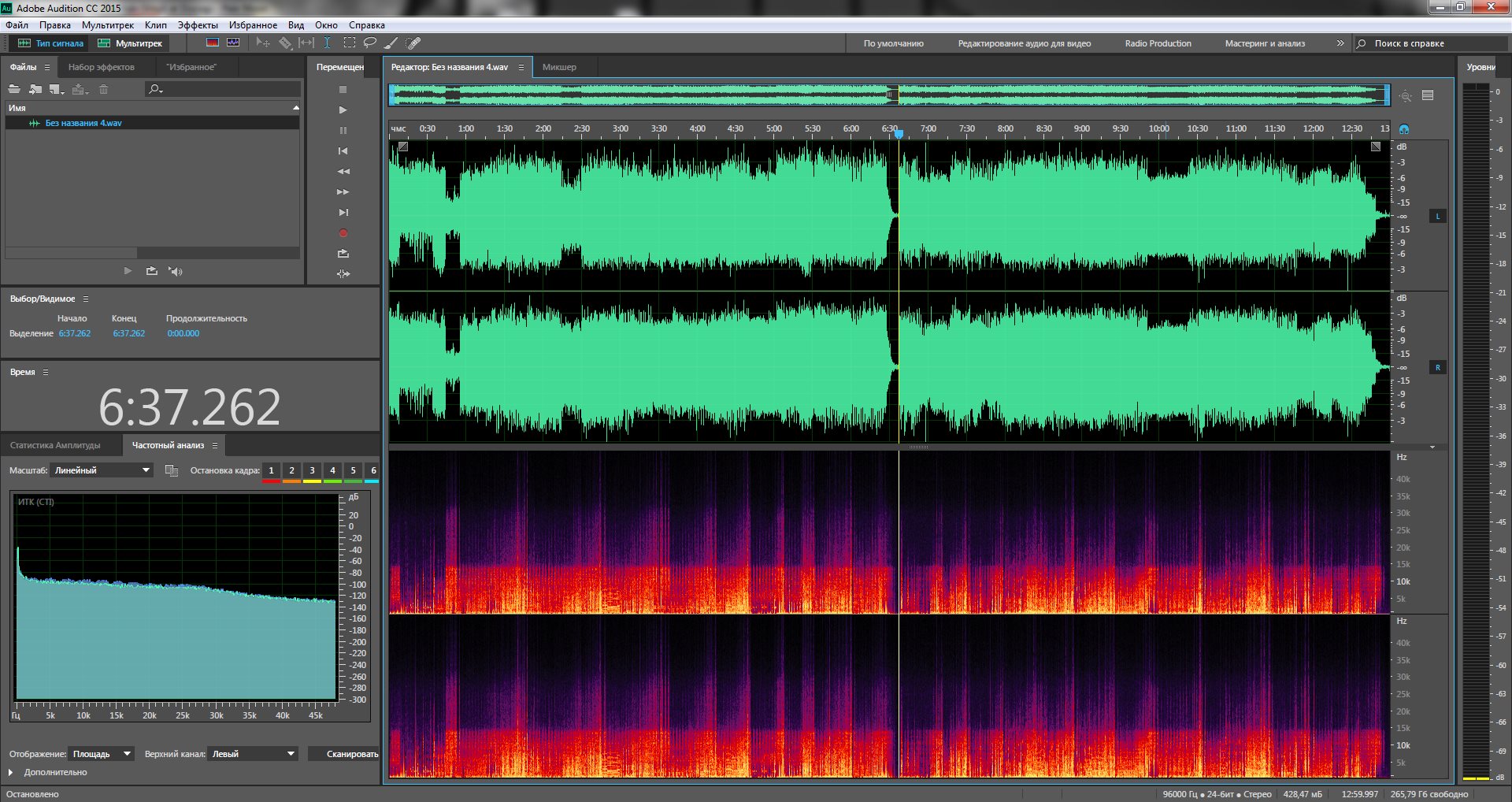Toggle auto-play speaker icon in Files panel
Viewport: 1512px width, 802px height.
176,271
